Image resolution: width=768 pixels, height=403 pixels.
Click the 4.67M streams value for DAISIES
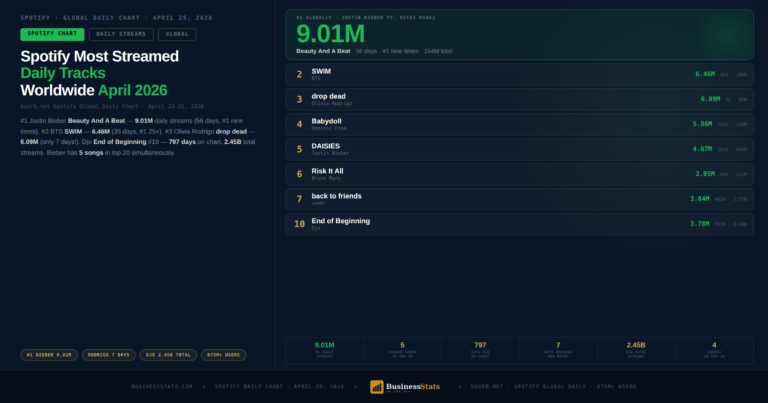pyautogui.click(x=702, y=149)
